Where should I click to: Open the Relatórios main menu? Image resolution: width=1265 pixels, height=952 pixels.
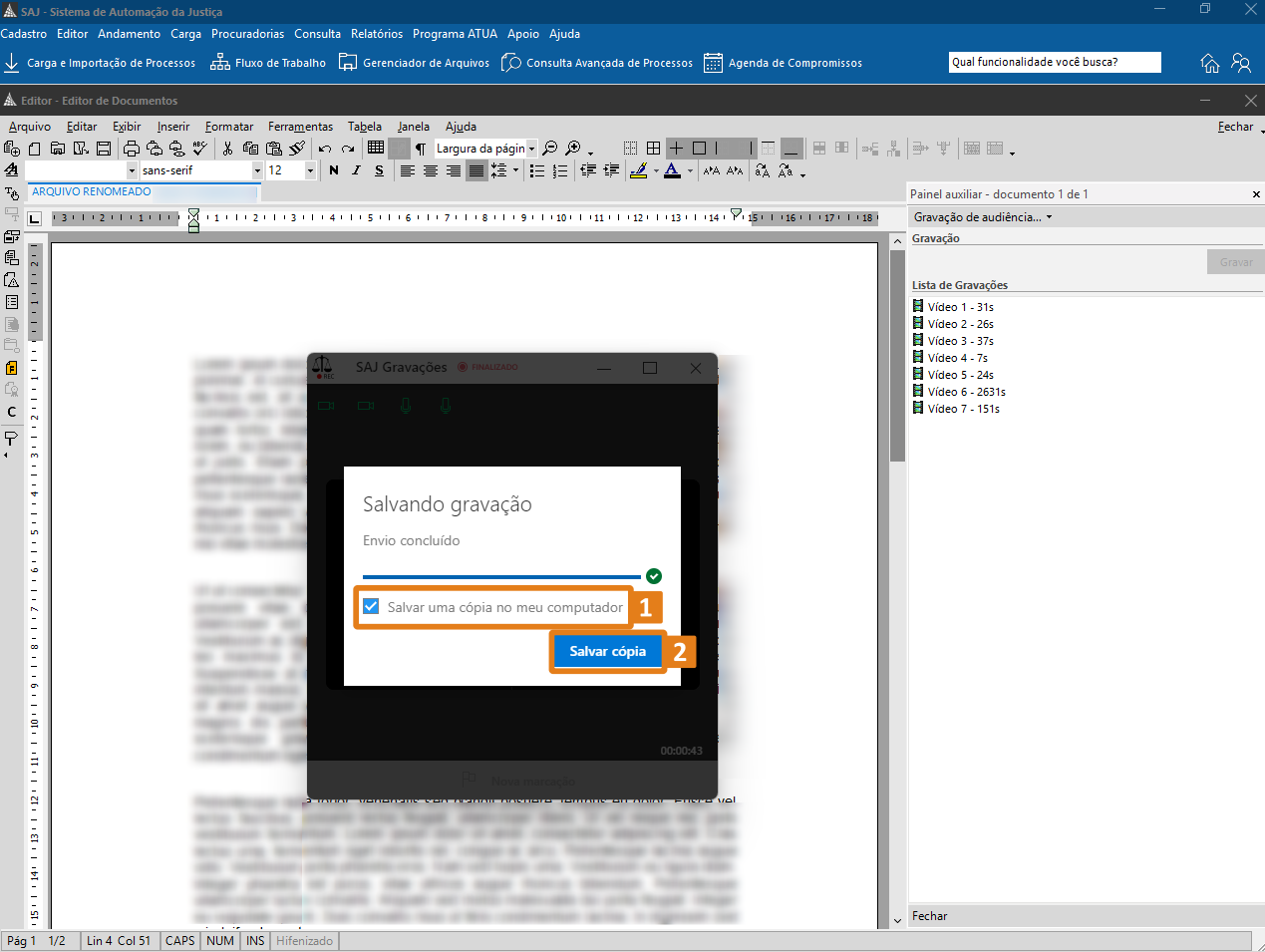pos(377,34)
